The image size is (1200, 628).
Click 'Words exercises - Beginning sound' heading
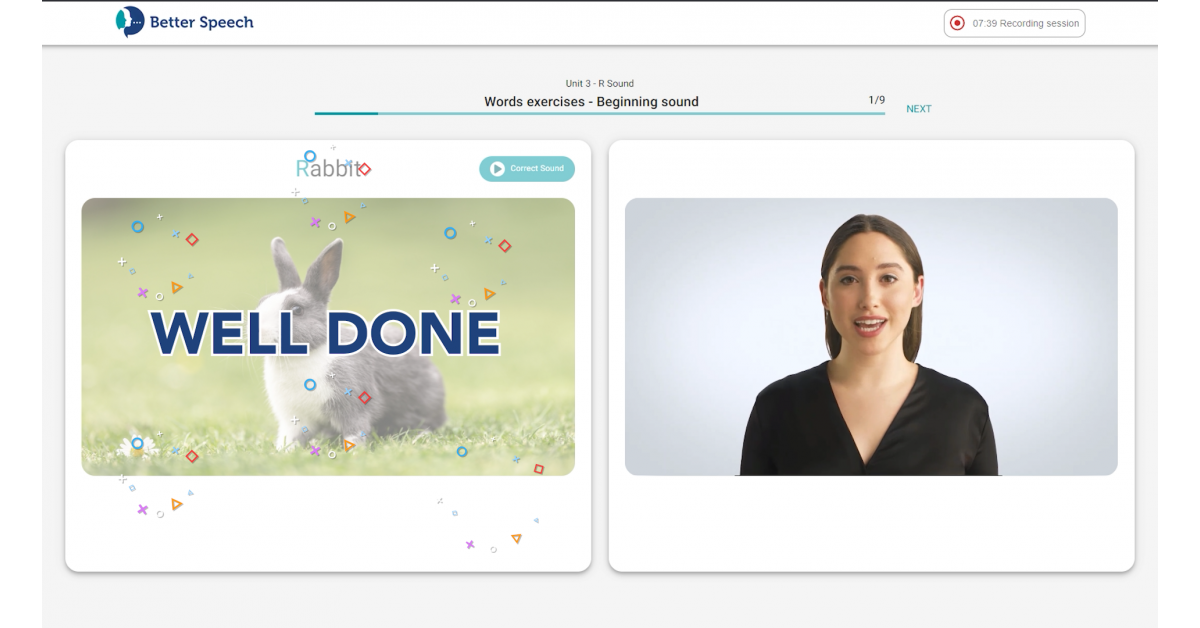click(x=591, y=101)
